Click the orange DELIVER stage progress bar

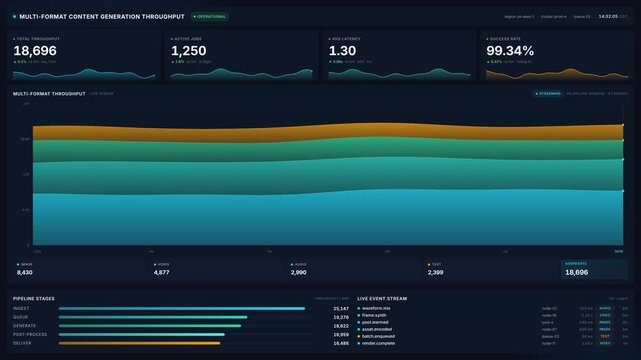click(x=139, y=343)
